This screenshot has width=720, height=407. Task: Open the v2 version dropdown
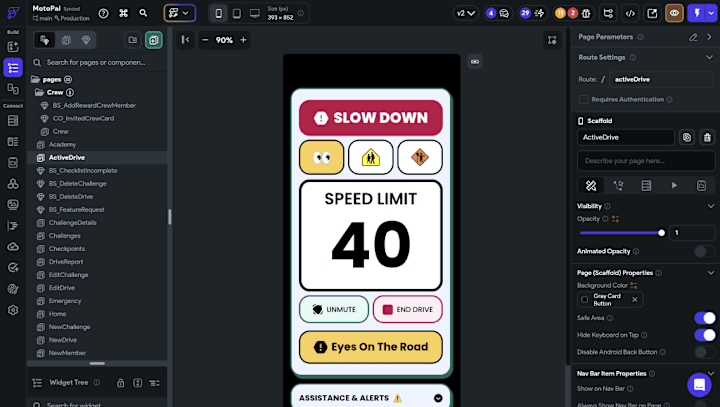tap(465, 13)
